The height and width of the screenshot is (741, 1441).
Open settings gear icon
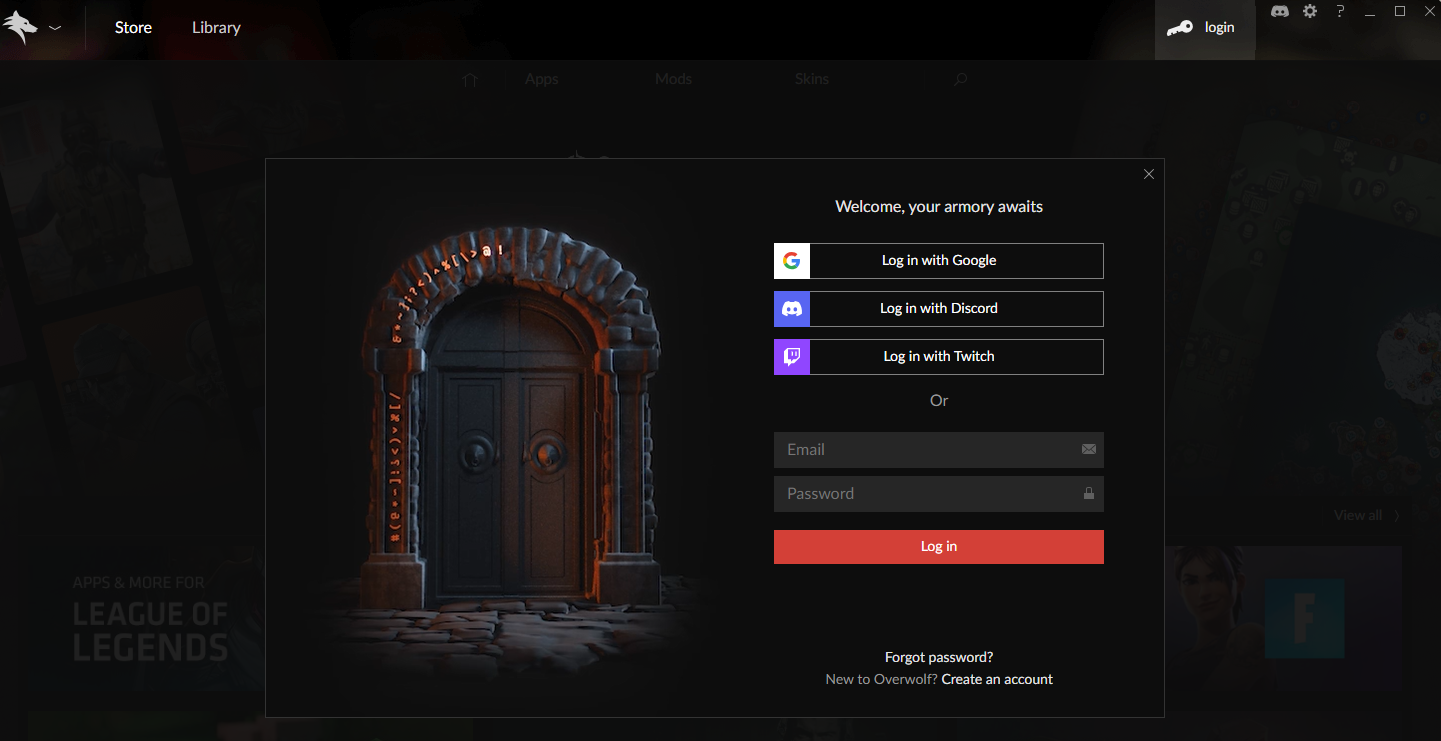1310,11
